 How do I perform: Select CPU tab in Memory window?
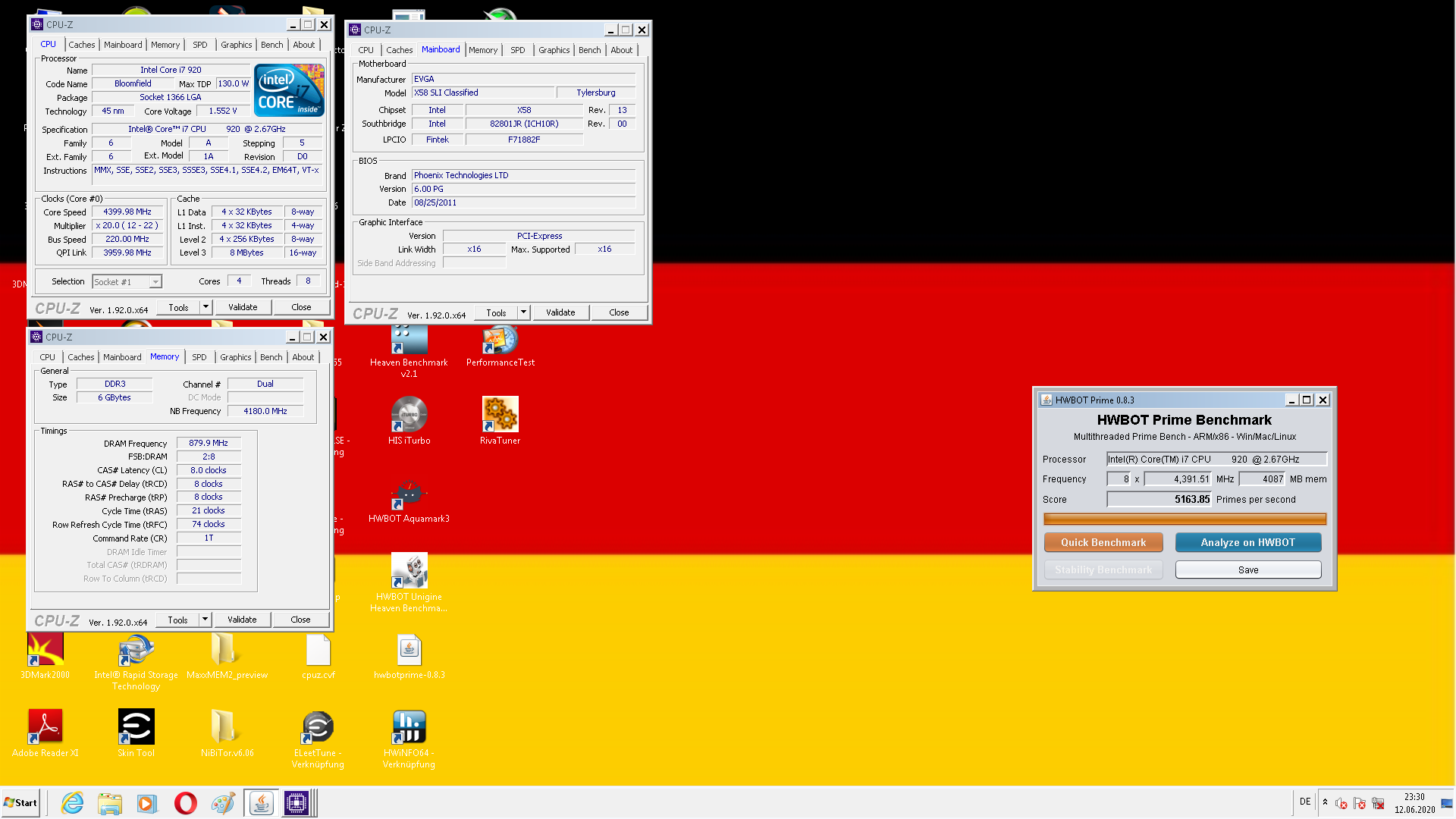(x=48, y=357)
